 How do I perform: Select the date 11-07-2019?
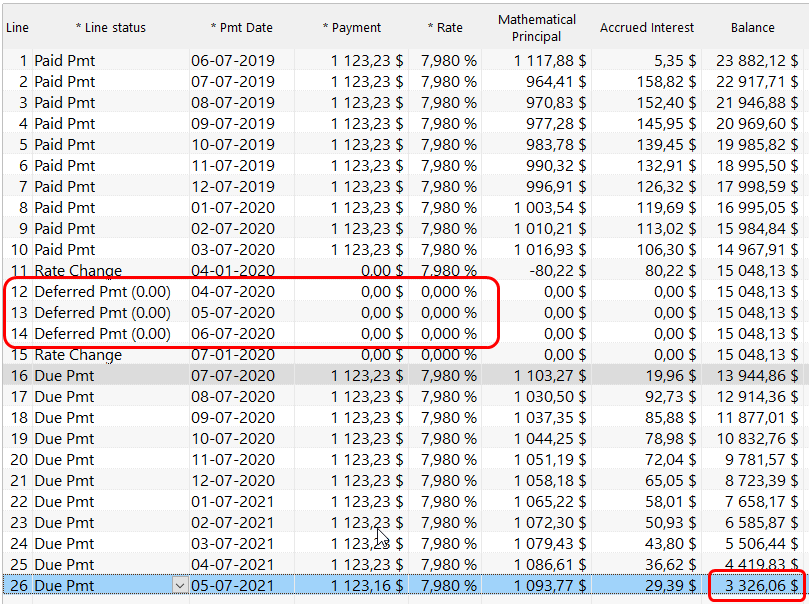(233, 166)
